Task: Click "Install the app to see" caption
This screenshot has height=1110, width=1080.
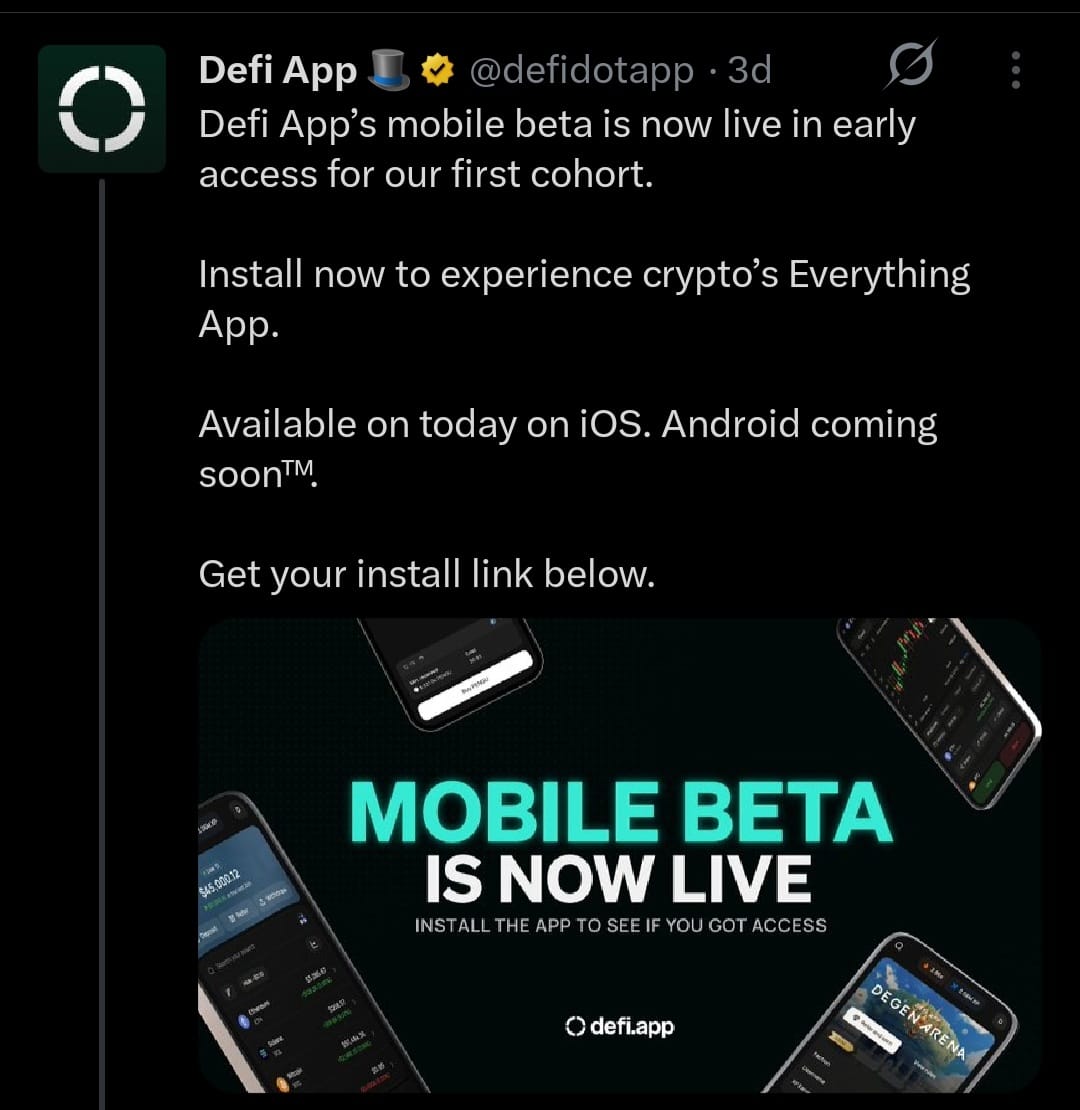Action: (x=620, y=925)
